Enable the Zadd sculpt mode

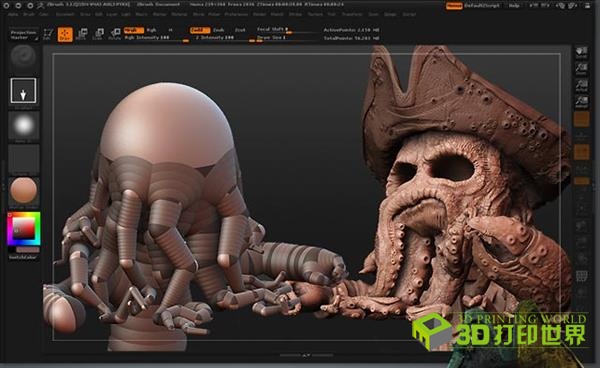200,30
